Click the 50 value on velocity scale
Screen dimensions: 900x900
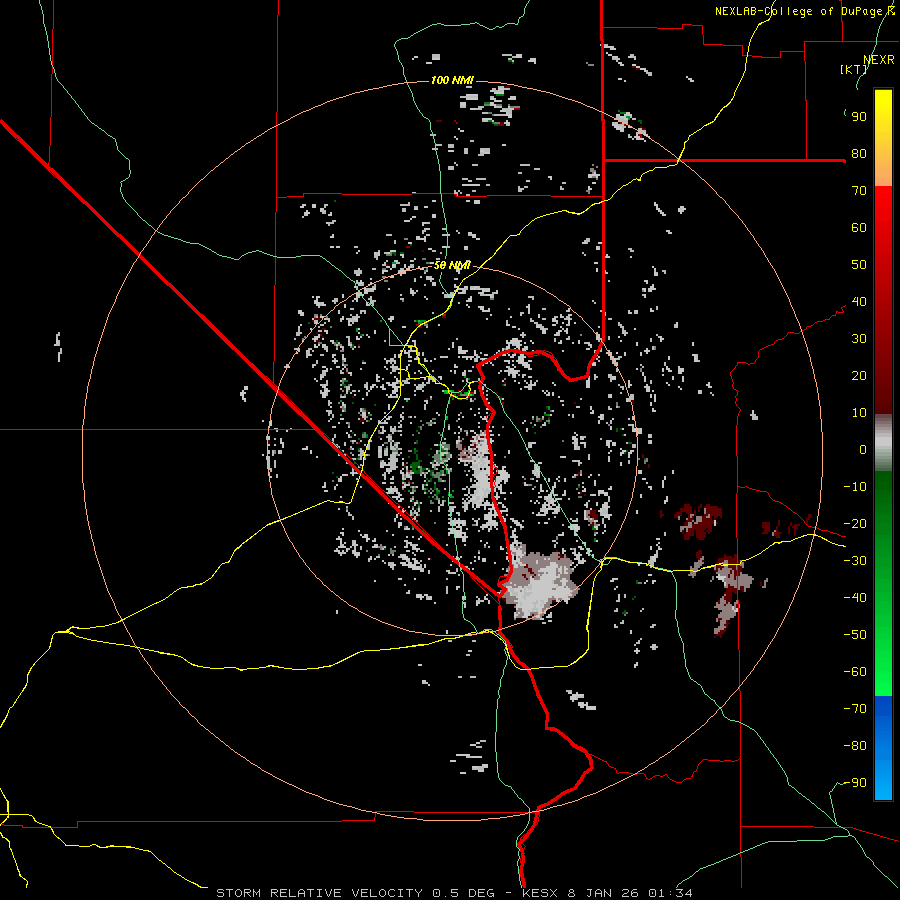[859, 265]
